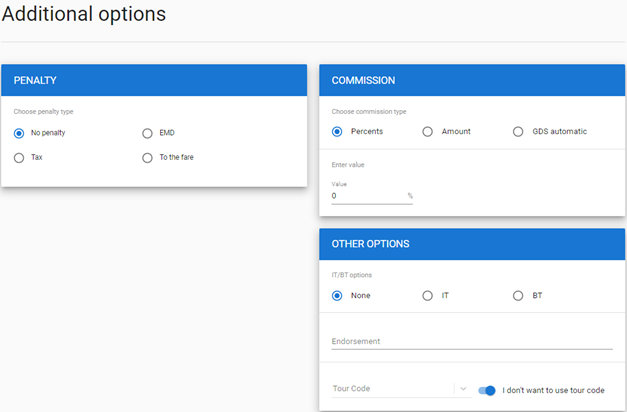Click the Endorsement text field

[472, 341]
